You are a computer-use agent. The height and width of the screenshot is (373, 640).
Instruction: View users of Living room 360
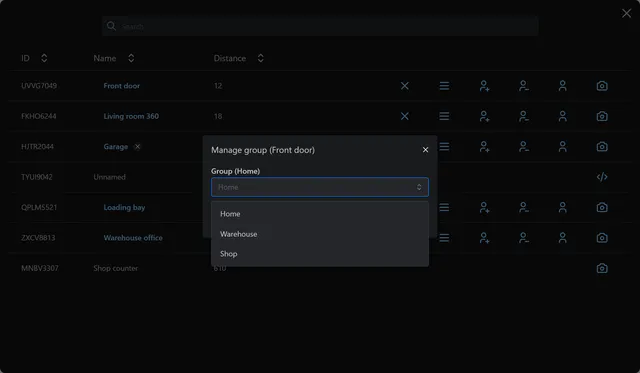[x=562, y=116]
